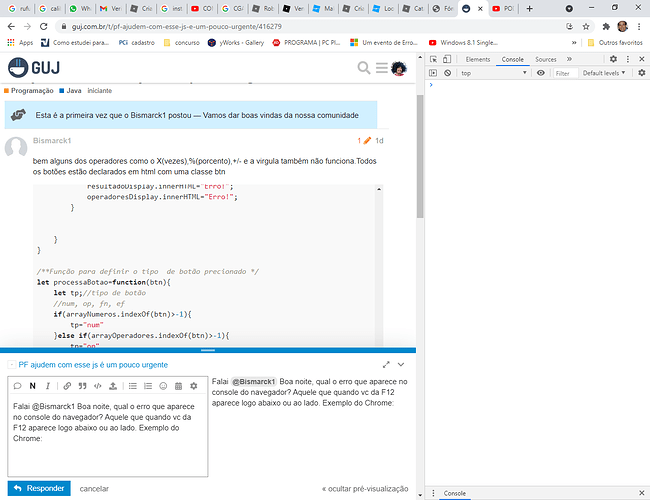Collapse the reply composer with the chevron
This screenshot has width=650, height=500.
click(x=401, y=364)
